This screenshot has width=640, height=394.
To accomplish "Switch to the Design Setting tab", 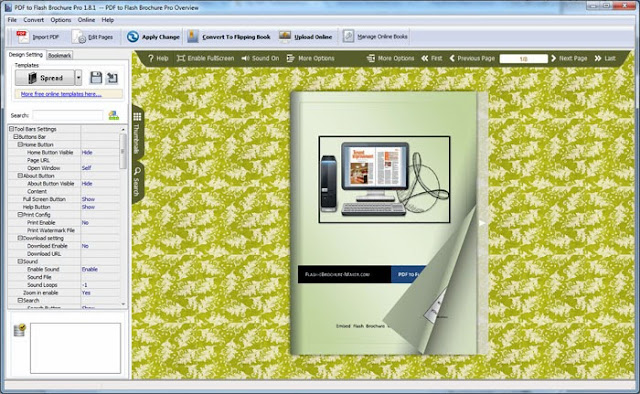I will (x=26, y=55).
